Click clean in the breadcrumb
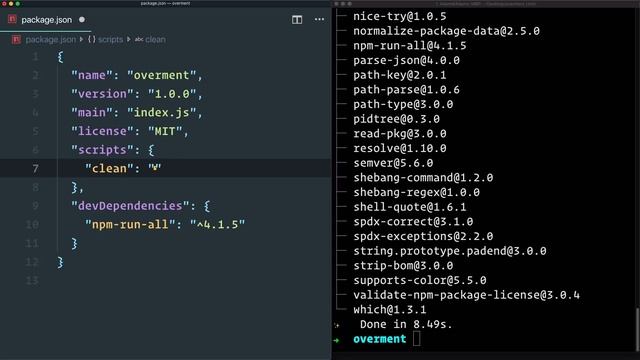Viewport: 640px width, 360px height. (156, 40)
